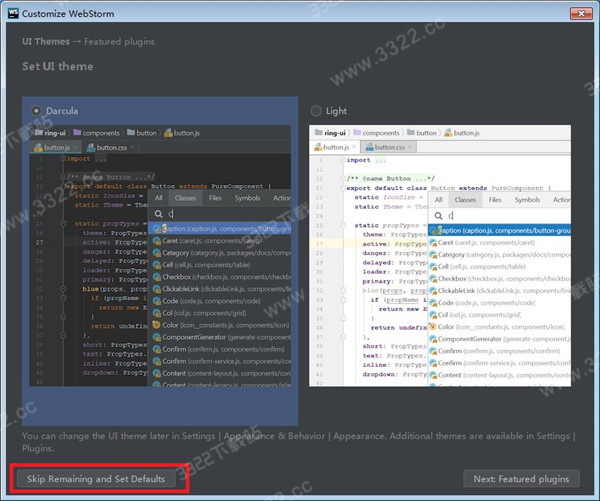Screen dimensions: 600x501
Task: Click the Darcula theme preview image
Action: coord(160,256)
